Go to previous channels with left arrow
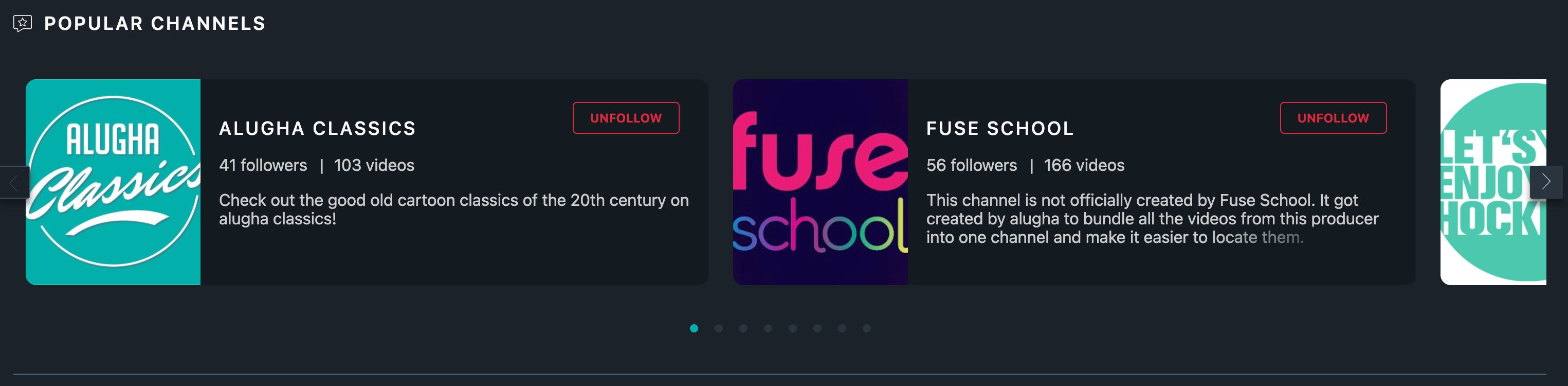Viewport: 1568px width, 386px height. (x=14, y=182)
